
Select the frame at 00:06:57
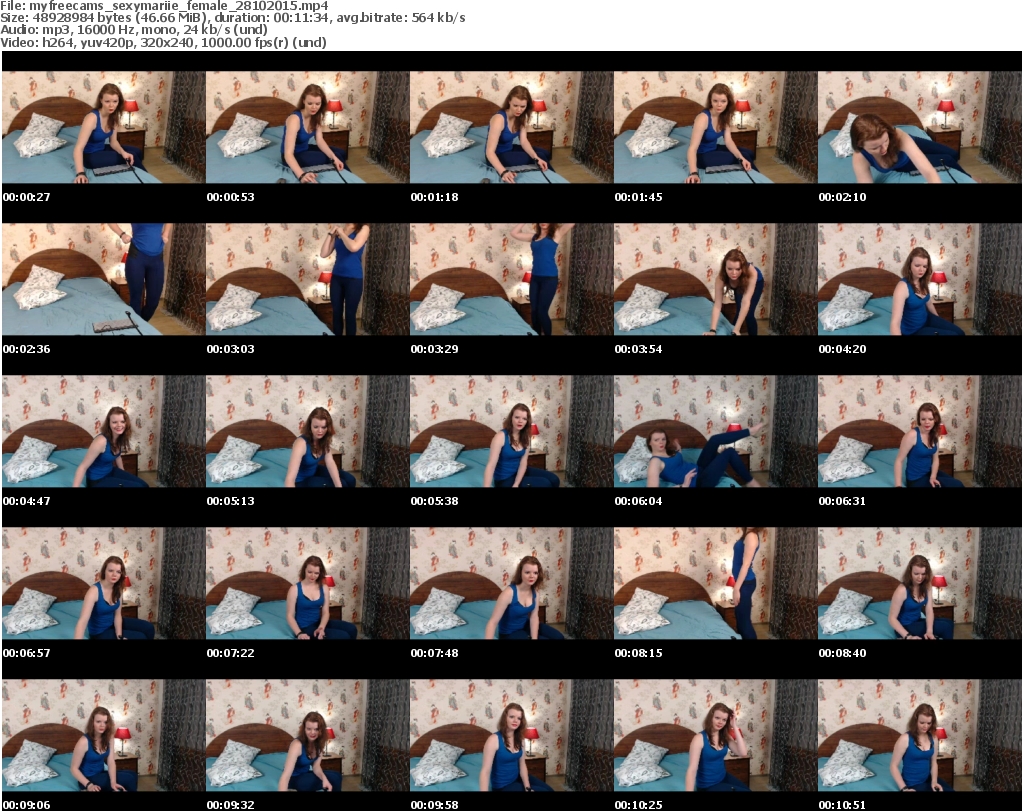coord(104,584)
